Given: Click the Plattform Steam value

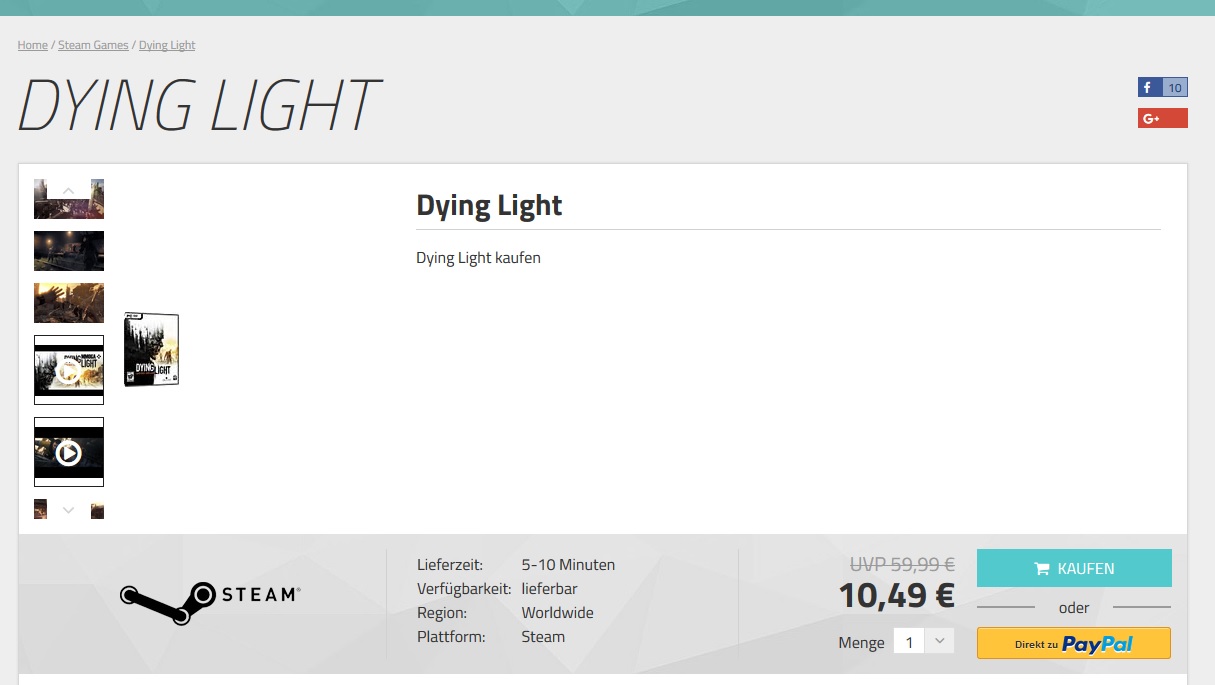Looking at the screenshot, I should pyautogui.click(x=543, y=637).
